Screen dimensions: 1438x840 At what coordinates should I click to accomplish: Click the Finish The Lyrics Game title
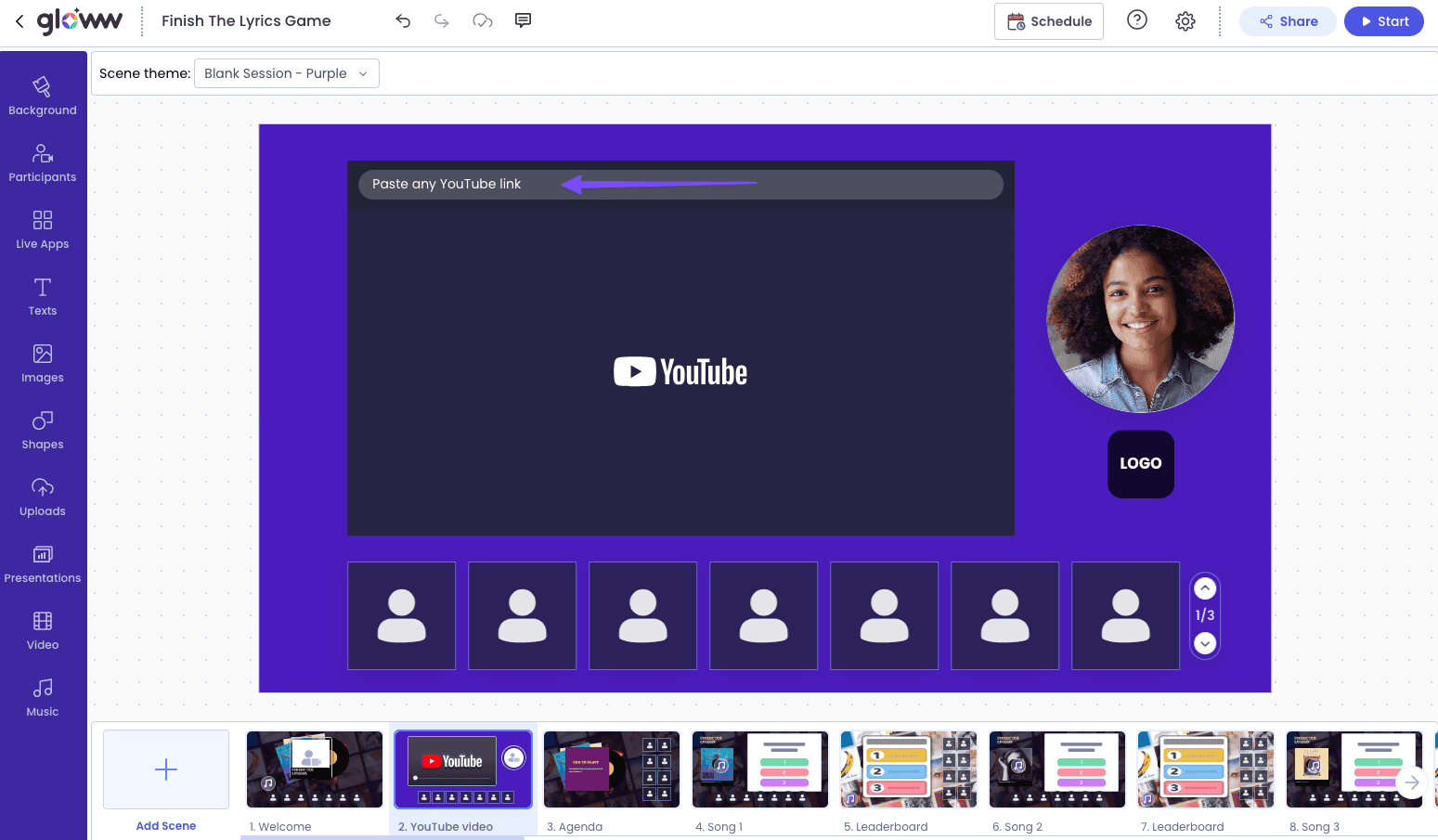pyautogui.click(x=246, y=20)
